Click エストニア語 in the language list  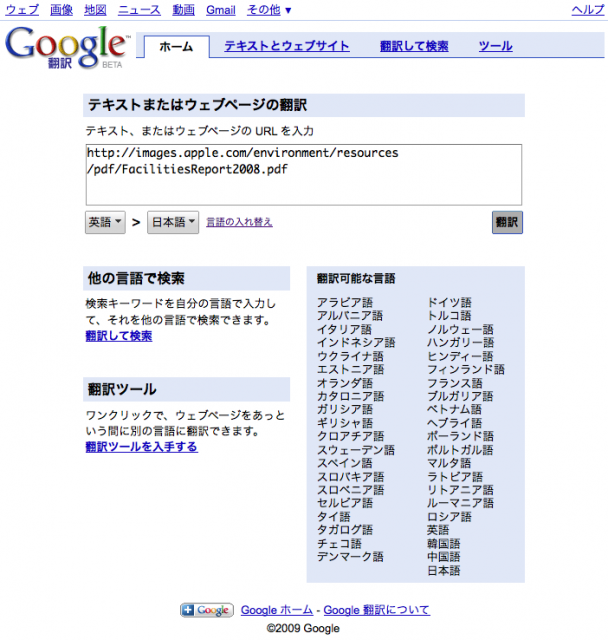(x=351, y=369)
